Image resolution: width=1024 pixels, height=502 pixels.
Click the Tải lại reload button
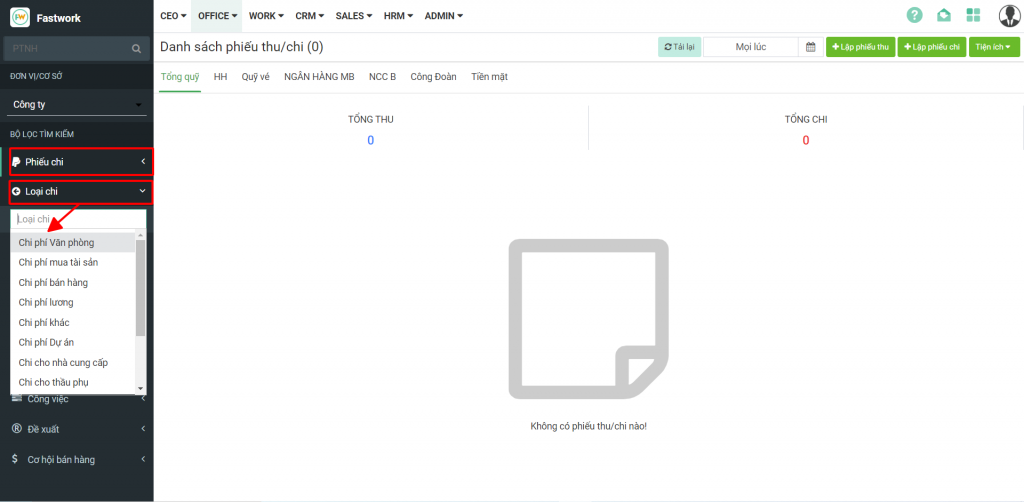[x=679, y=47]
